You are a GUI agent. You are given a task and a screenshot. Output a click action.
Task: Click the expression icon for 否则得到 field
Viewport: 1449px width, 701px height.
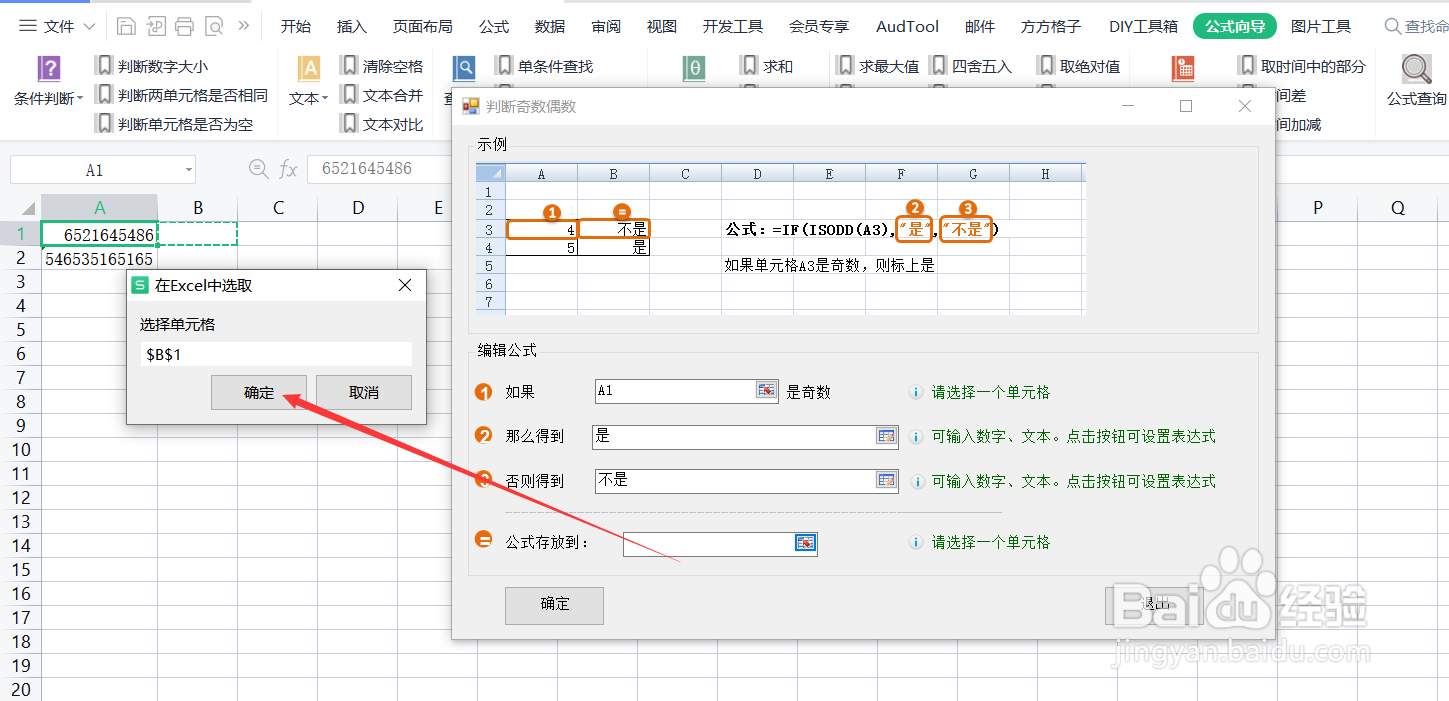pyautogui.click(x=886, y=480)
